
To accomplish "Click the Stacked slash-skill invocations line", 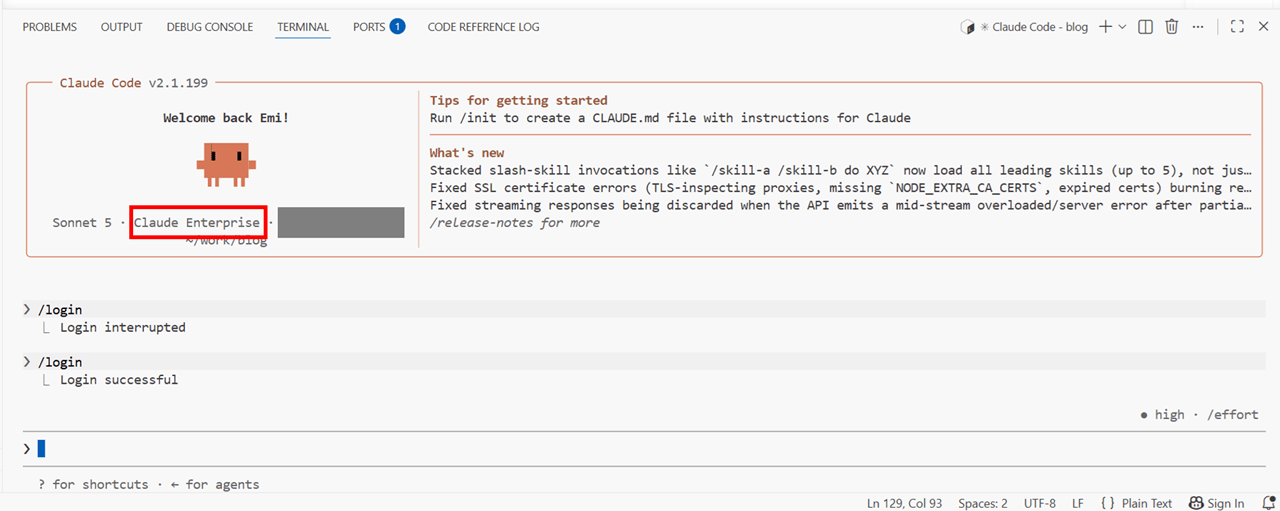I will [x=840, y=170].
